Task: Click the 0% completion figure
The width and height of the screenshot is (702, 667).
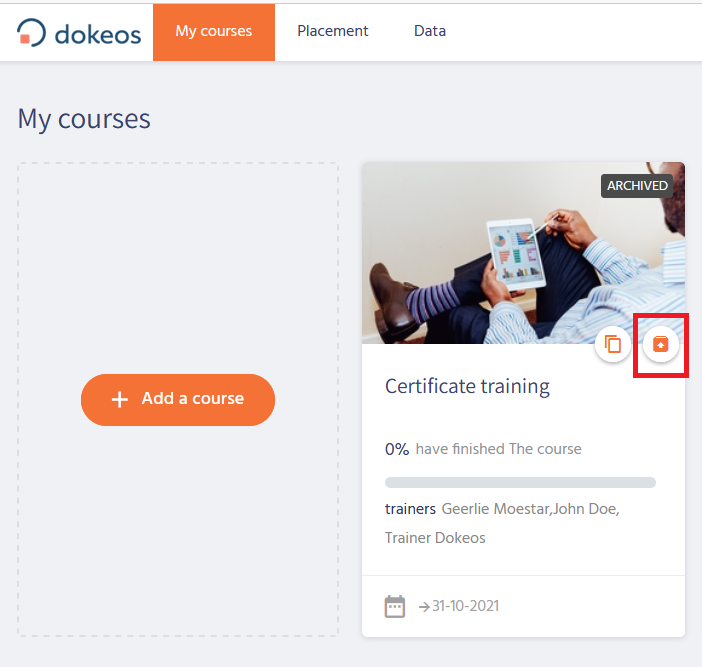Action: click(396, 449)
